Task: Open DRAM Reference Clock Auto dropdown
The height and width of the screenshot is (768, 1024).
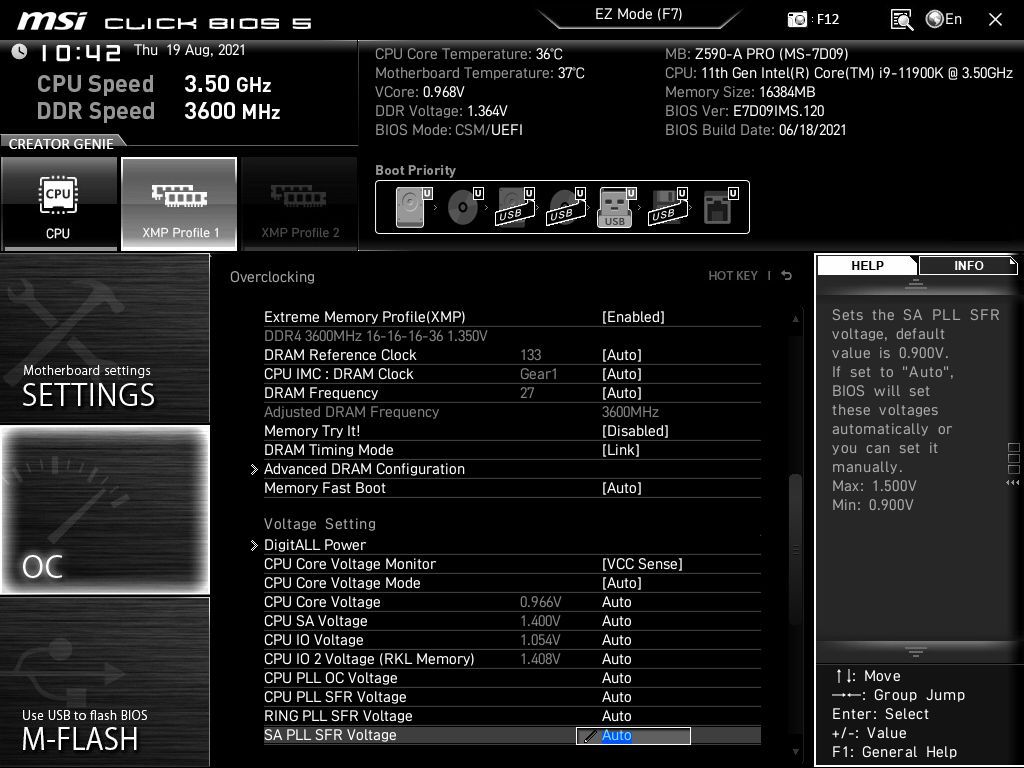Action: 621,355
